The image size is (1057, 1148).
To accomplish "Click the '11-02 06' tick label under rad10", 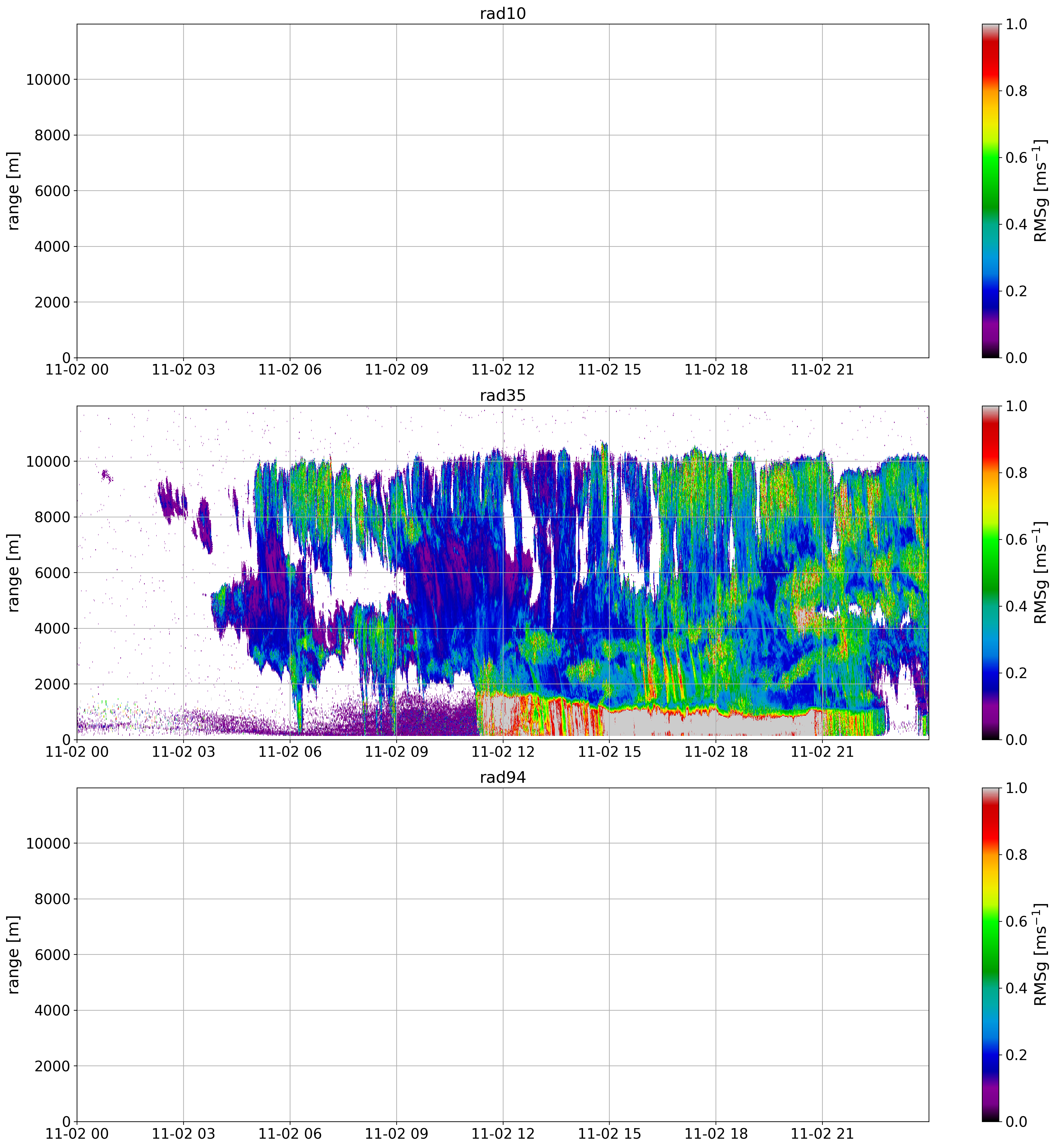I will 289,370.
